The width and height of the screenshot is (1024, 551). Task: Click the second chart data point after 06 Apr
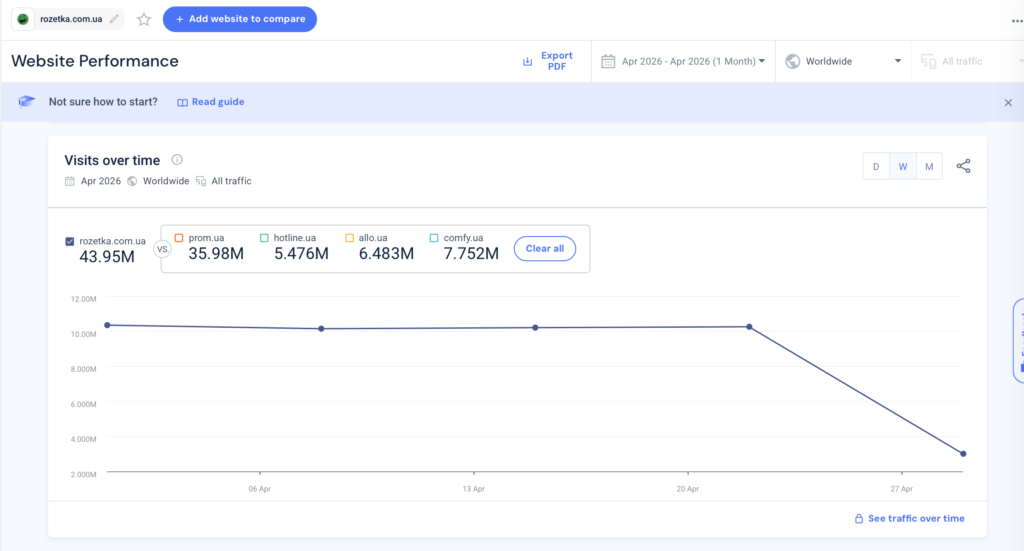pyautogui.click(x=321, y=329)
